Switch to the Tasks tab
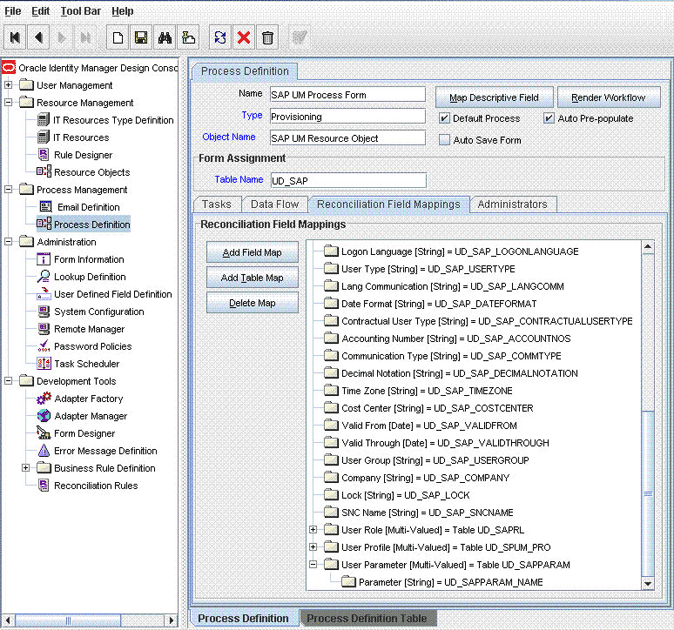 coord(217,204)
